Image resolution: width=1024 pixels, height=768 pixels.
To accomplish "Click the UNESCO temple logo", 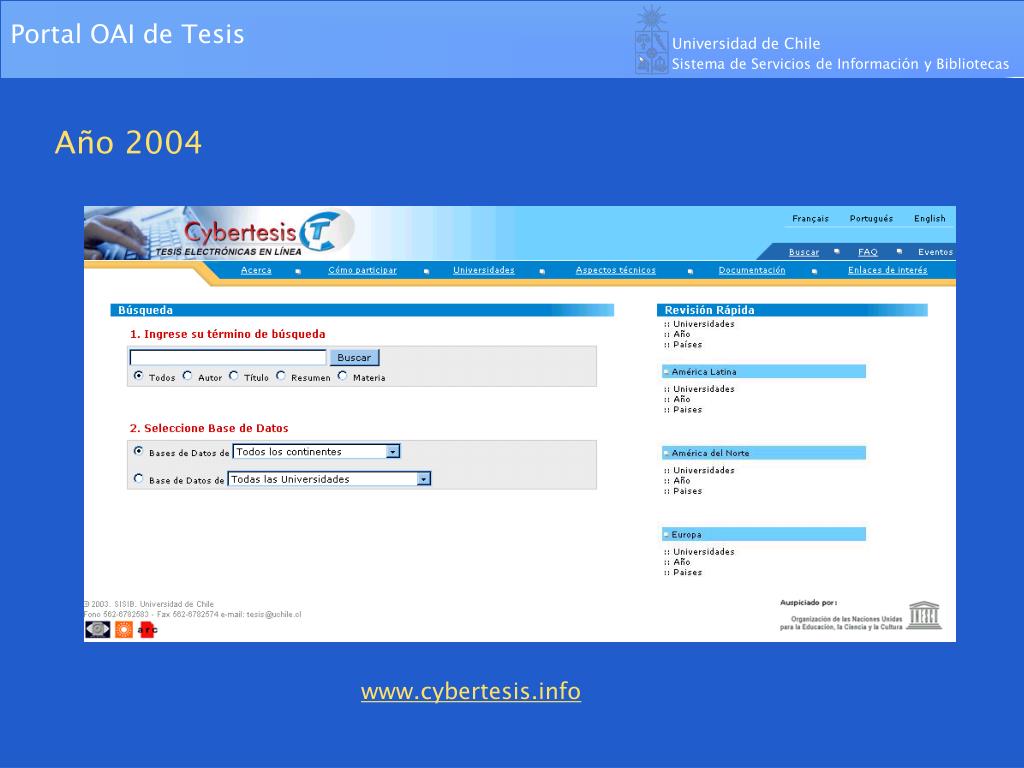I will coord(924,615).
